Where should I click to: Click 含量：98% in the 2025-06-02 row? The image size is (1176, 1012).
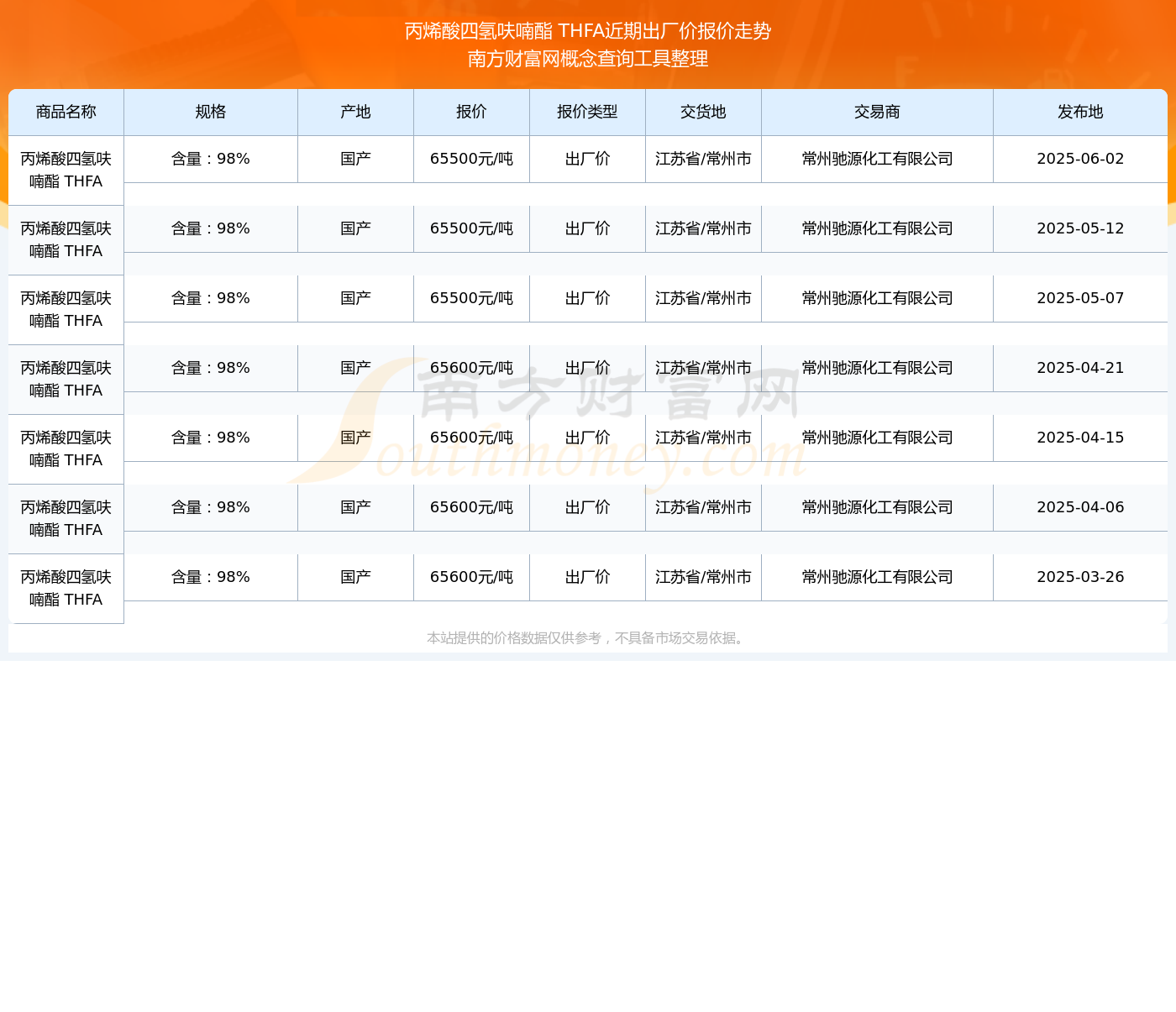pyautogui.click(x=211, y=159)
